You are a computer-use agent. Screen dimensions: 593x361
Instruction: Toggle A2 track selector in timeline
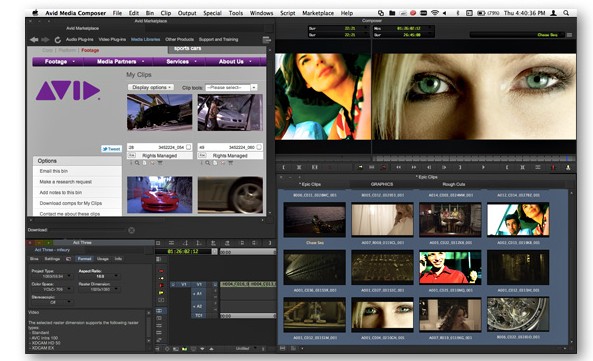[x=199, y=306]
